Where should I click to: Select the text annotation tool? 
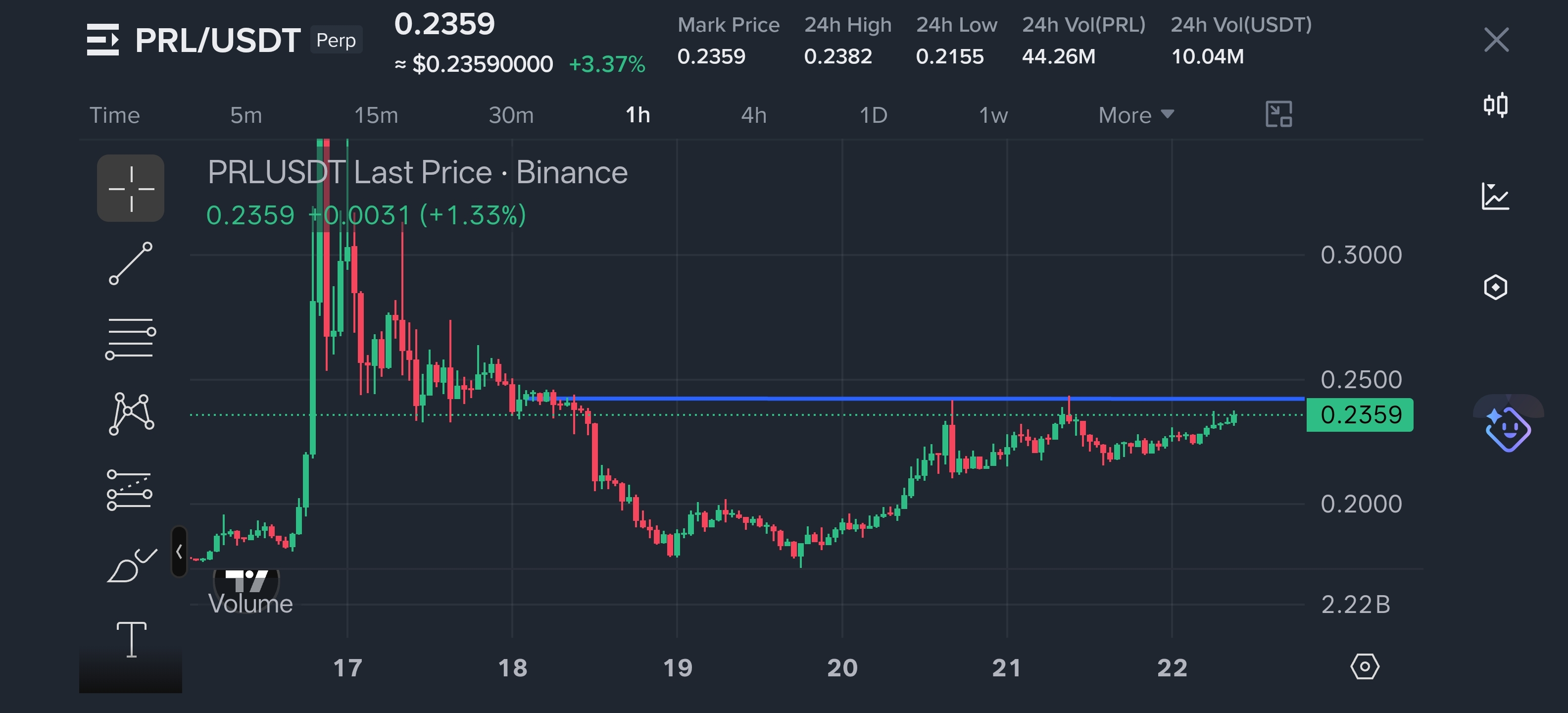(131, 639)
